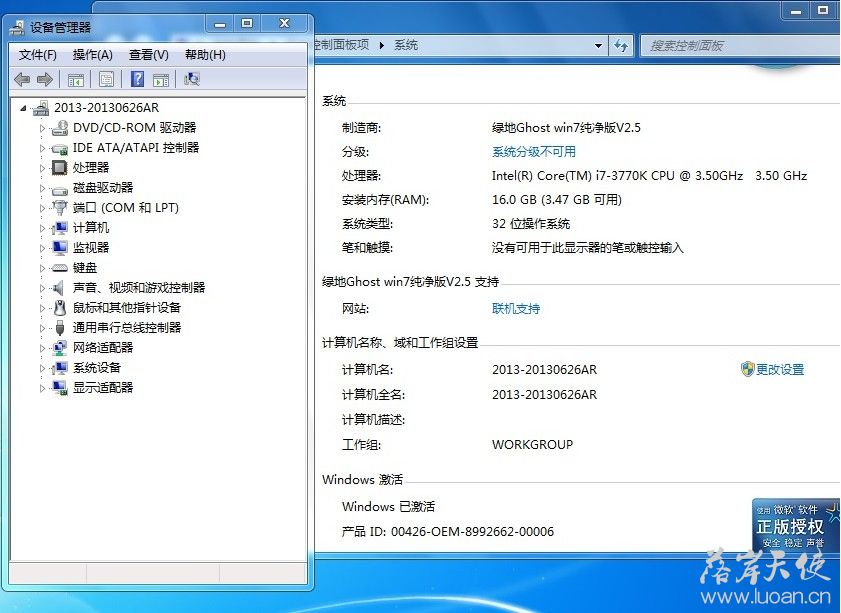Select the 系统设备 tree label
841x613 pixels.
point(97,367)
